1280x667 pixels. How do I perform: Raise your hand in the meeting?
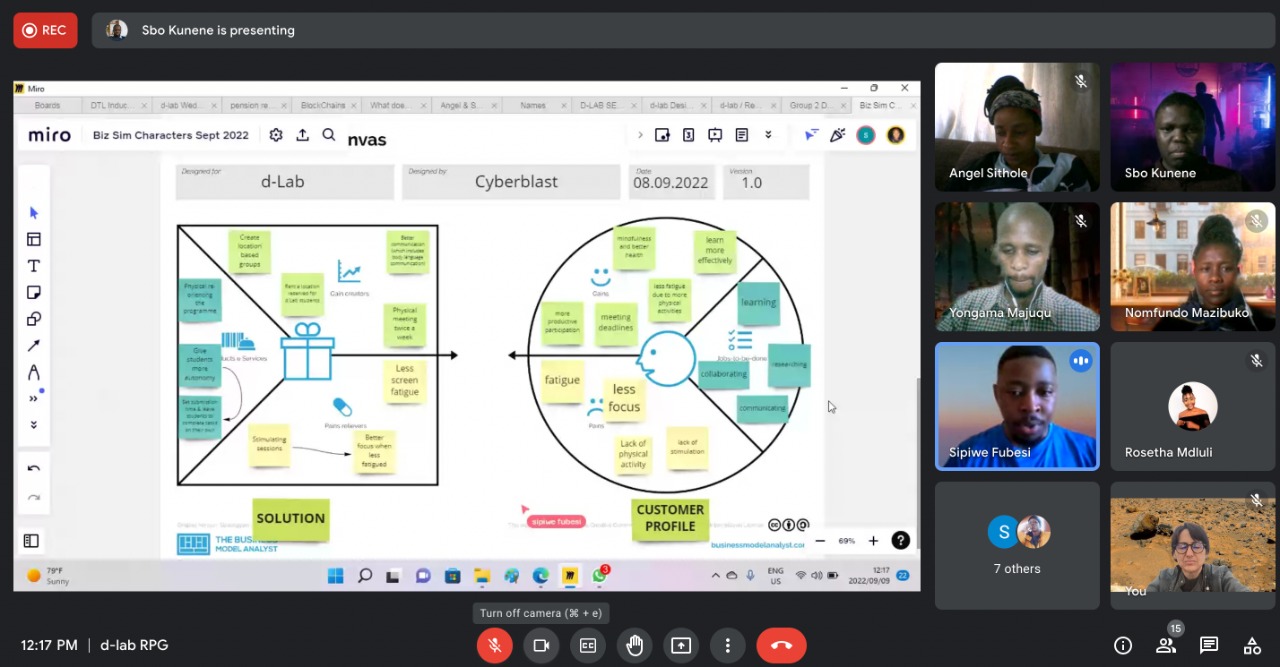click(634, 645)
